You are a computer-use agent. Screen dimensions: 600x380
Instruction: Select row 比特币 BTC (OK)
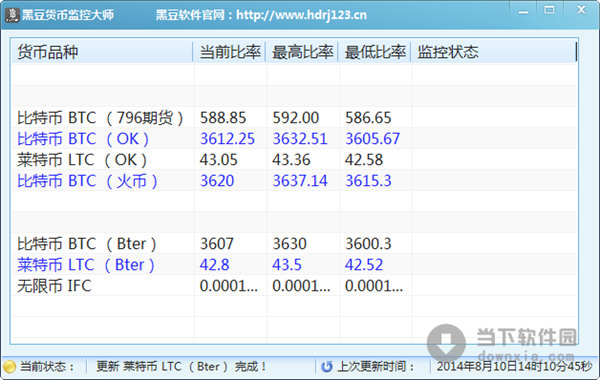click(x=294, y=139)
